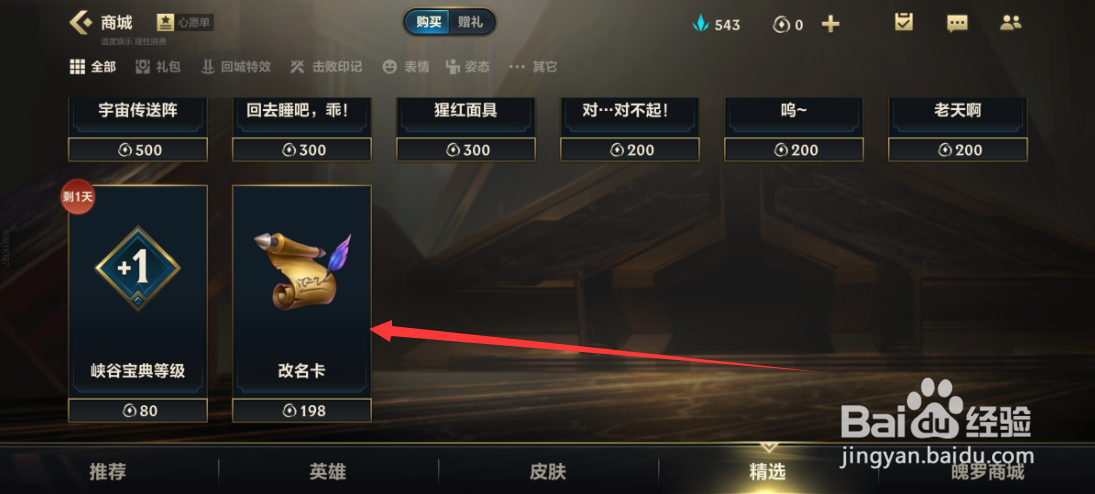Tap the blue crystal currency icon

(700, 24)
